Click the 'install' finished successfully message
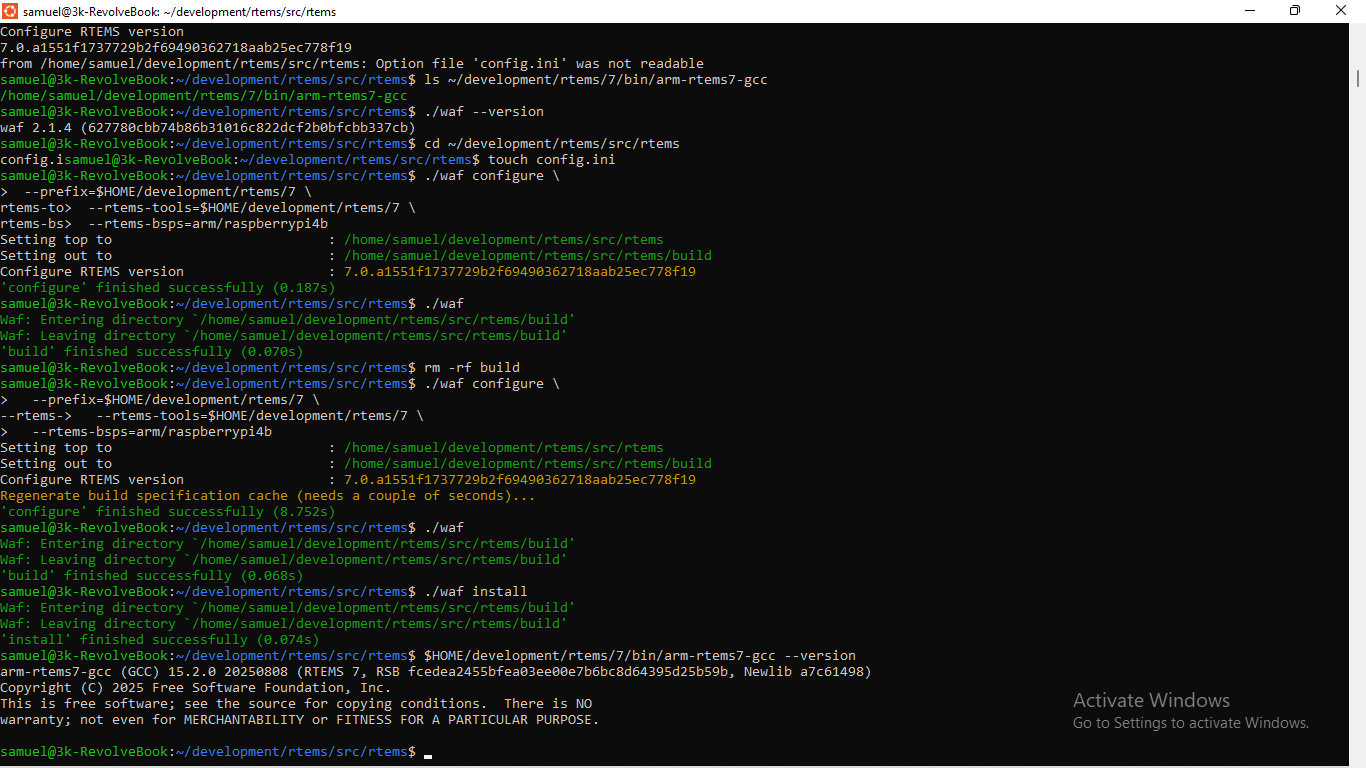Image resolution: width=1366 pixels, height=768 pixels. 160,640
